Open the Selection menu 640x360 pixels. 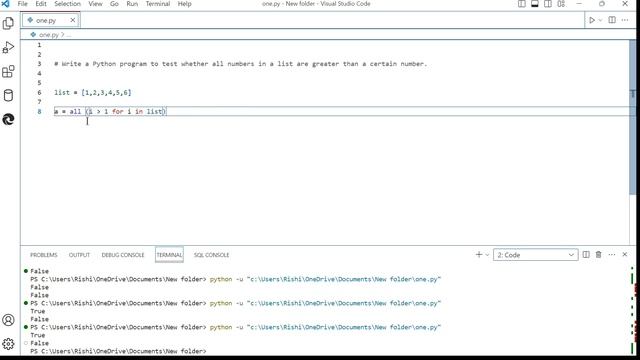pyautogui.click(x=67, y=4)
